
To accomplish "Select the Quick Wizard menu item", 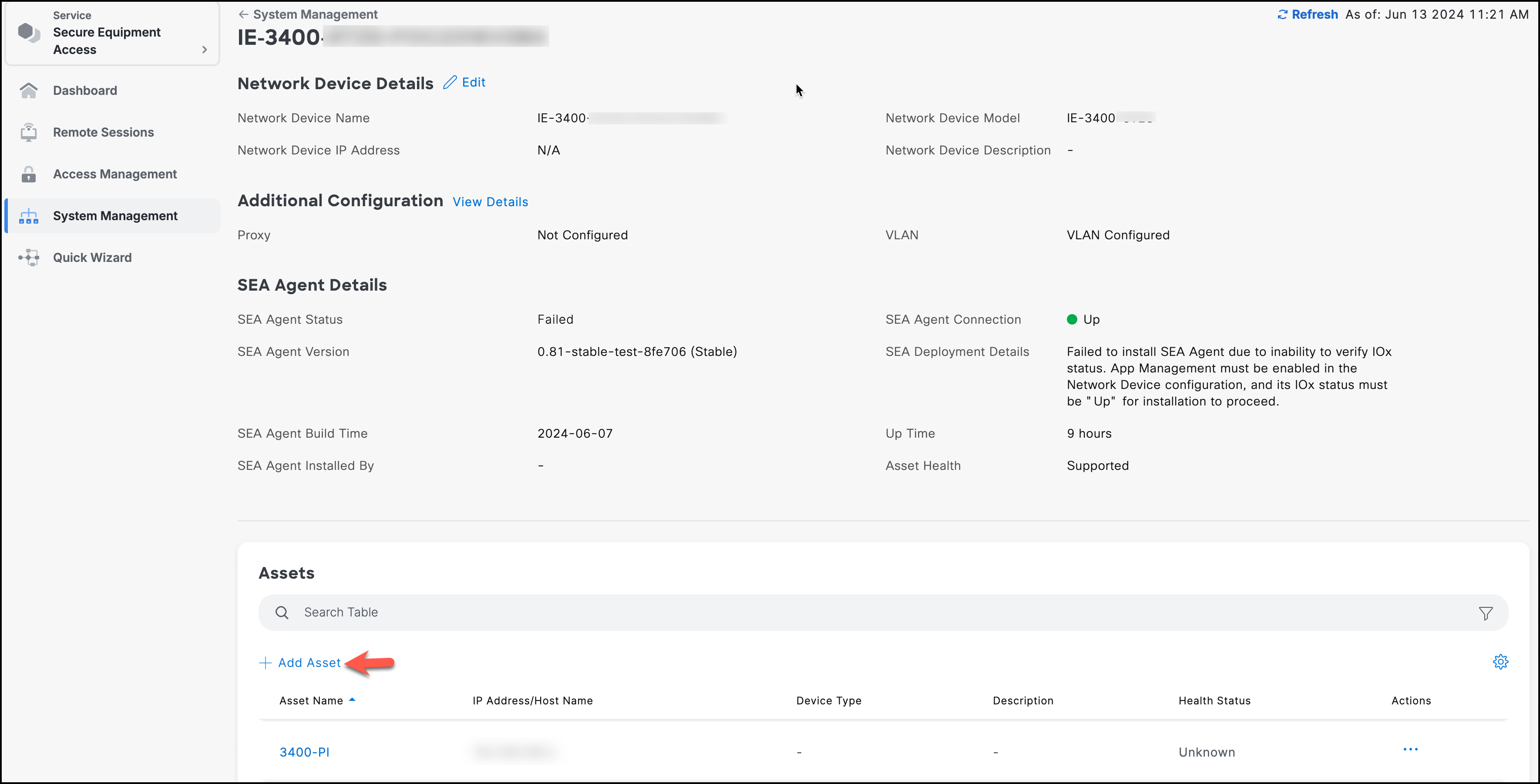I will point(92,257).
